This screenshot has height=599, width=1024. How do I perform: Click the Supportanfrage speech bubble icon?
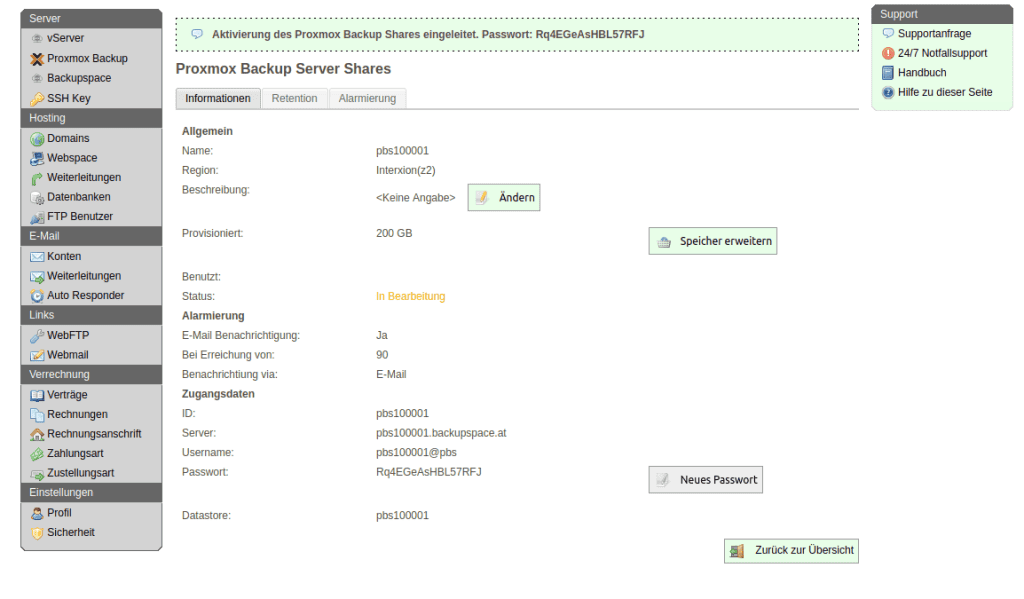(888, 33)
